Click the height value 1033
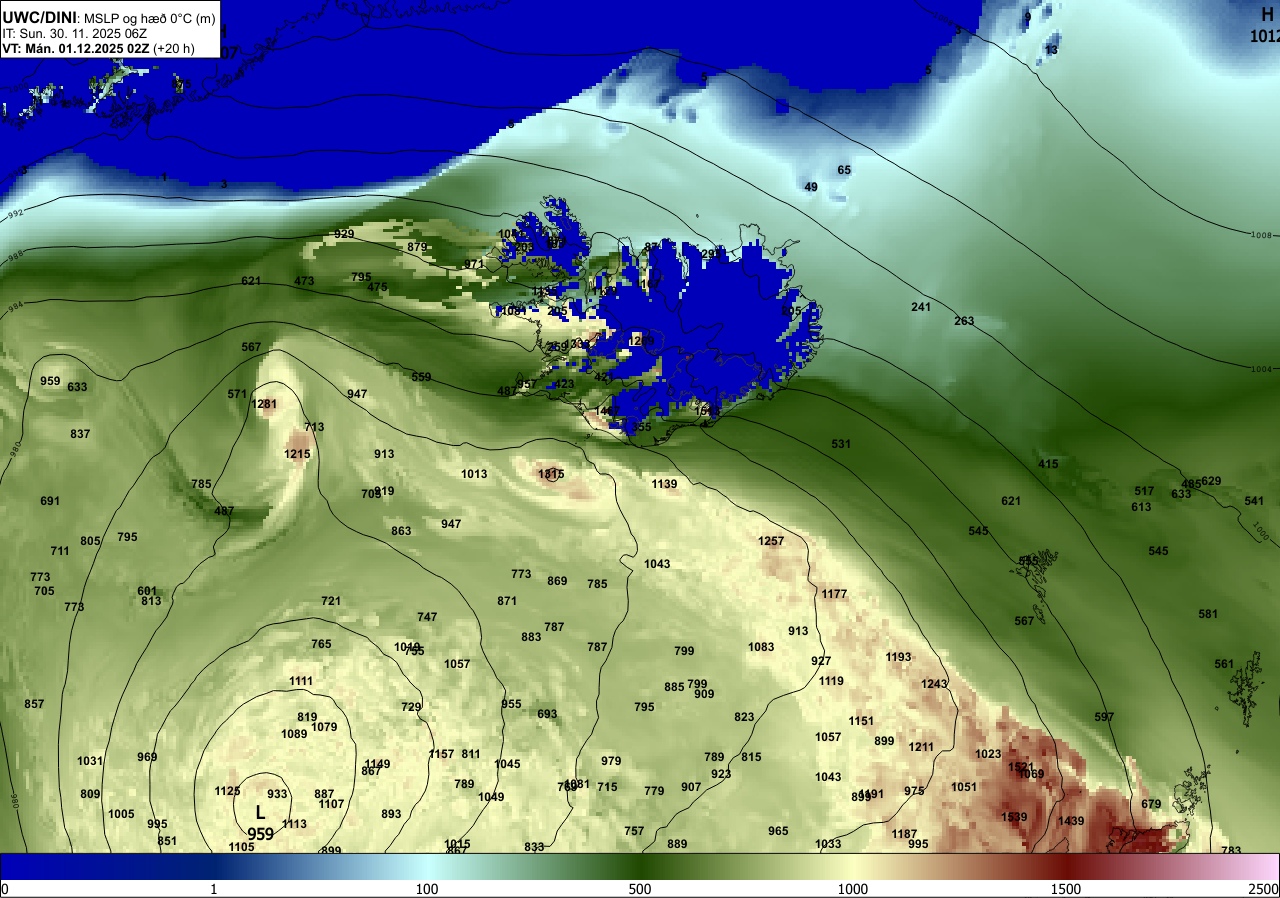Viewport: 1280px width, 898px height. 828,844
